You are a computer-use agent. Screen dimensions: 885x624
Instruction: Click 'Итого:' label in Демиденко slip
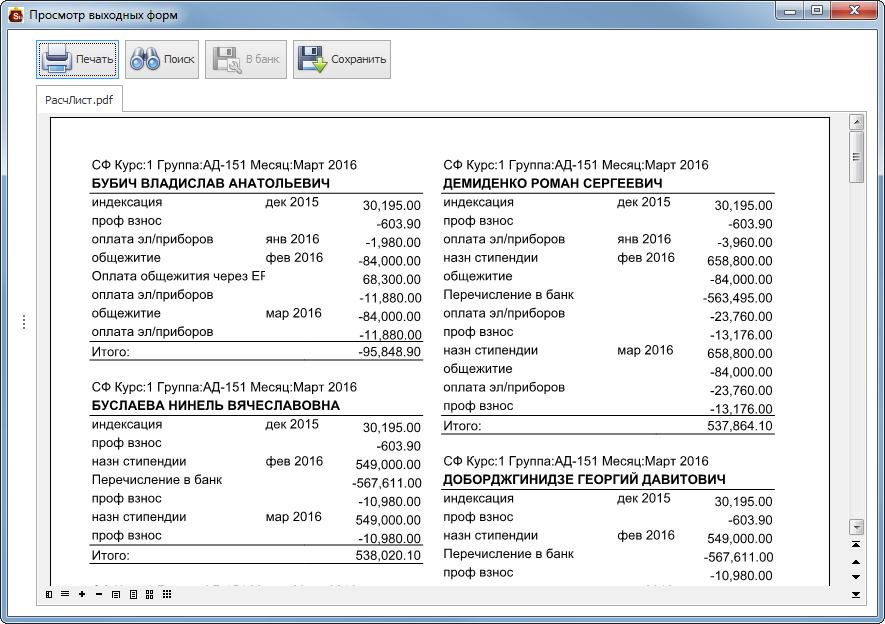(x=462, y=426)
